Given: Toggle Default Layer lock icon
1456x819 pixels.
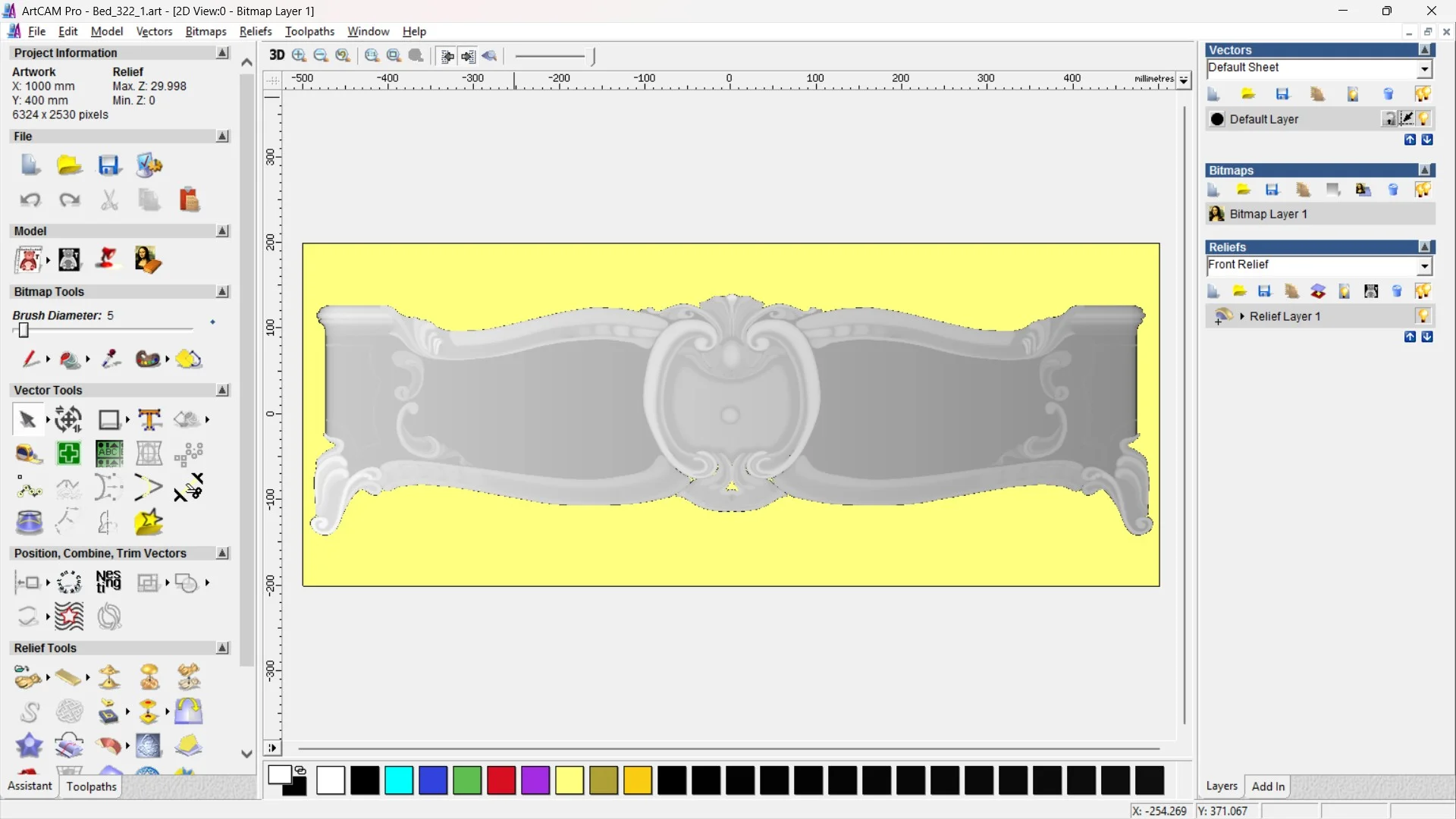Looking at the screenshot, I should 1389,119.
